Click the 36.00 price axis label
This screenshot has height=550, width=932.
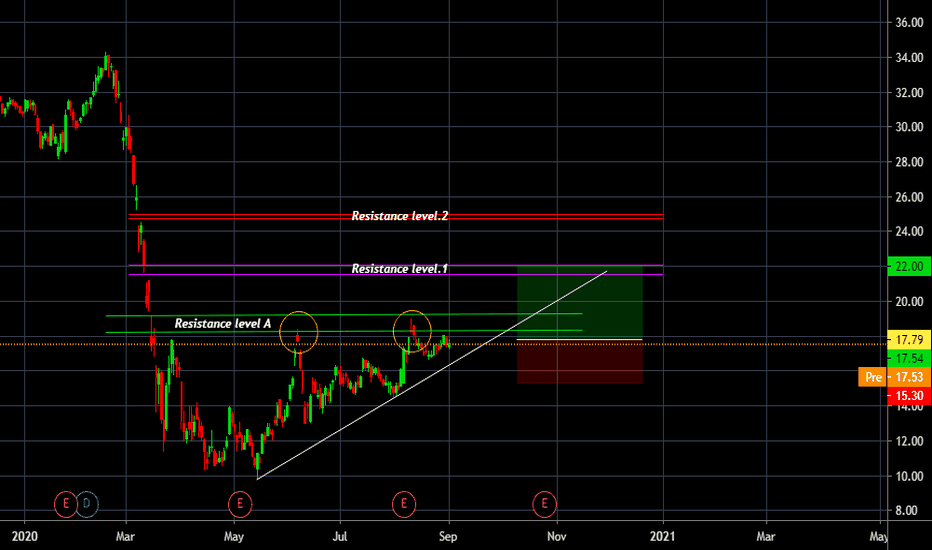tap(909, 23)
